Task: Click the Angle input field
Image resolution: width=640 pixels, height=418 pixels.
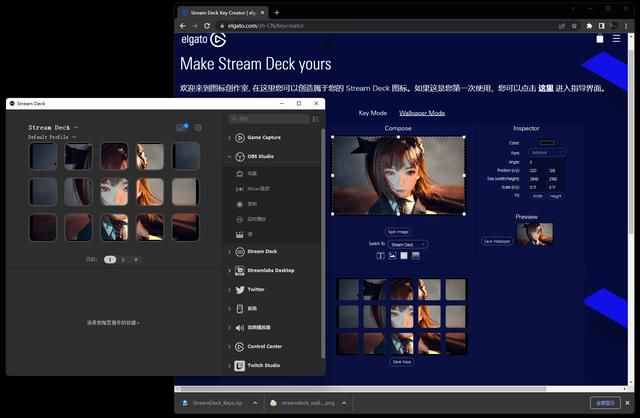Action: pos(546,162)
